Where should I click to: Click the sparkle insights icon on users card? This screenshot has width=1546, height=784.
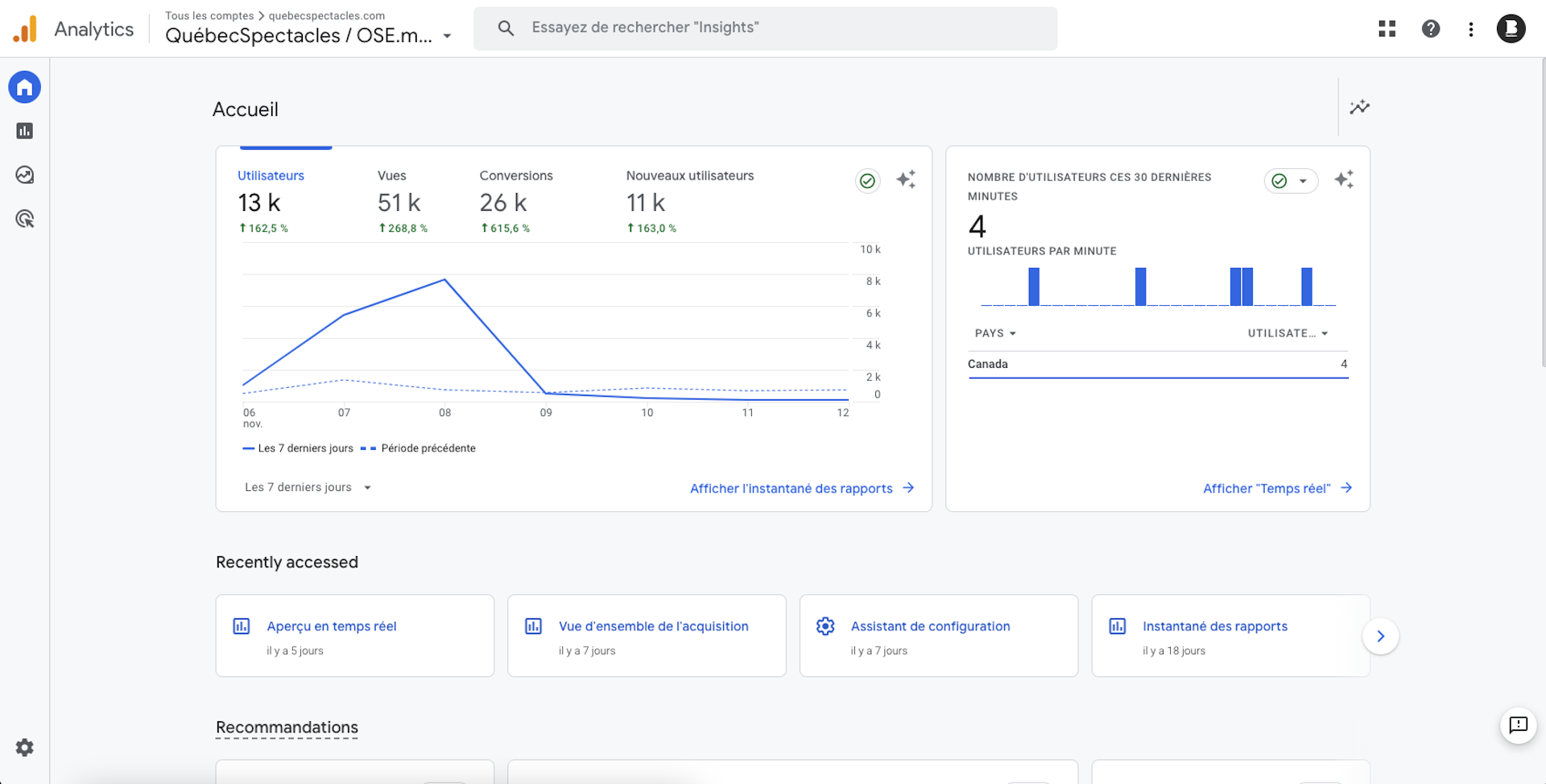[906, 179]
